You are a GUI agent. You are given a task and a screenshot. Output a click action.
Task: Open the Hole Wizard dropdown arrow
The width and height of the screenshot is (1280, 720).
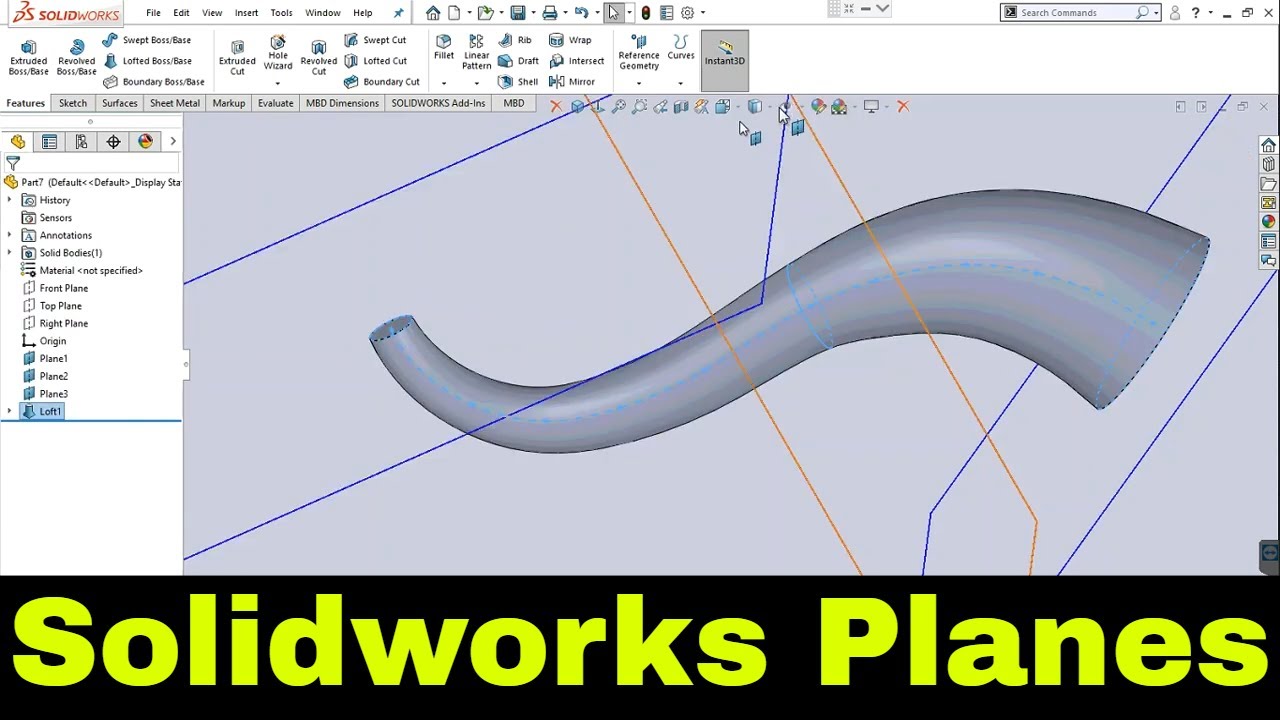click(278, 83)
